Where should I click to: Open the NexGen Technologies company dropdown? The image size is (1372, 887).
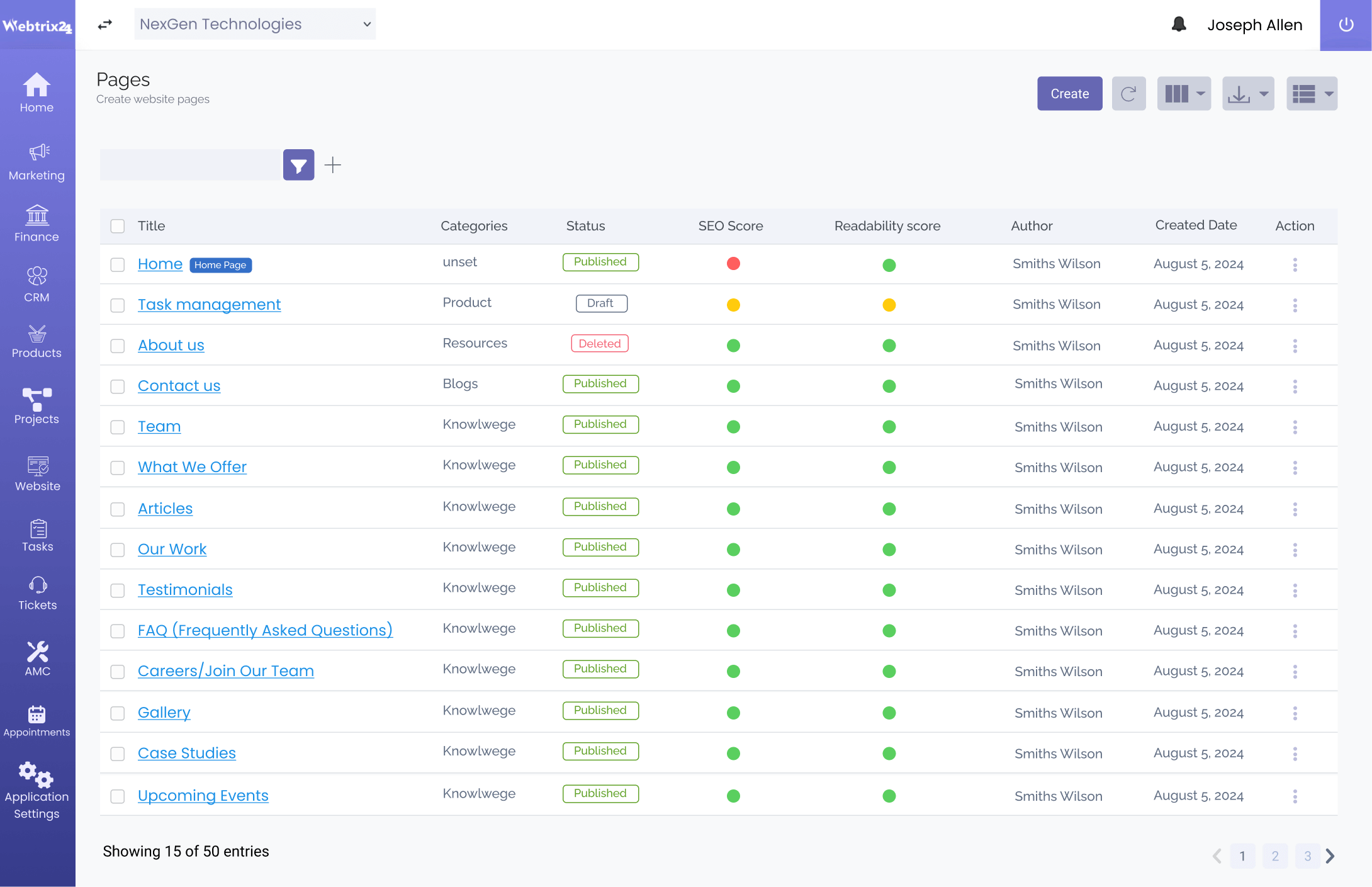[x=255, y=24]
